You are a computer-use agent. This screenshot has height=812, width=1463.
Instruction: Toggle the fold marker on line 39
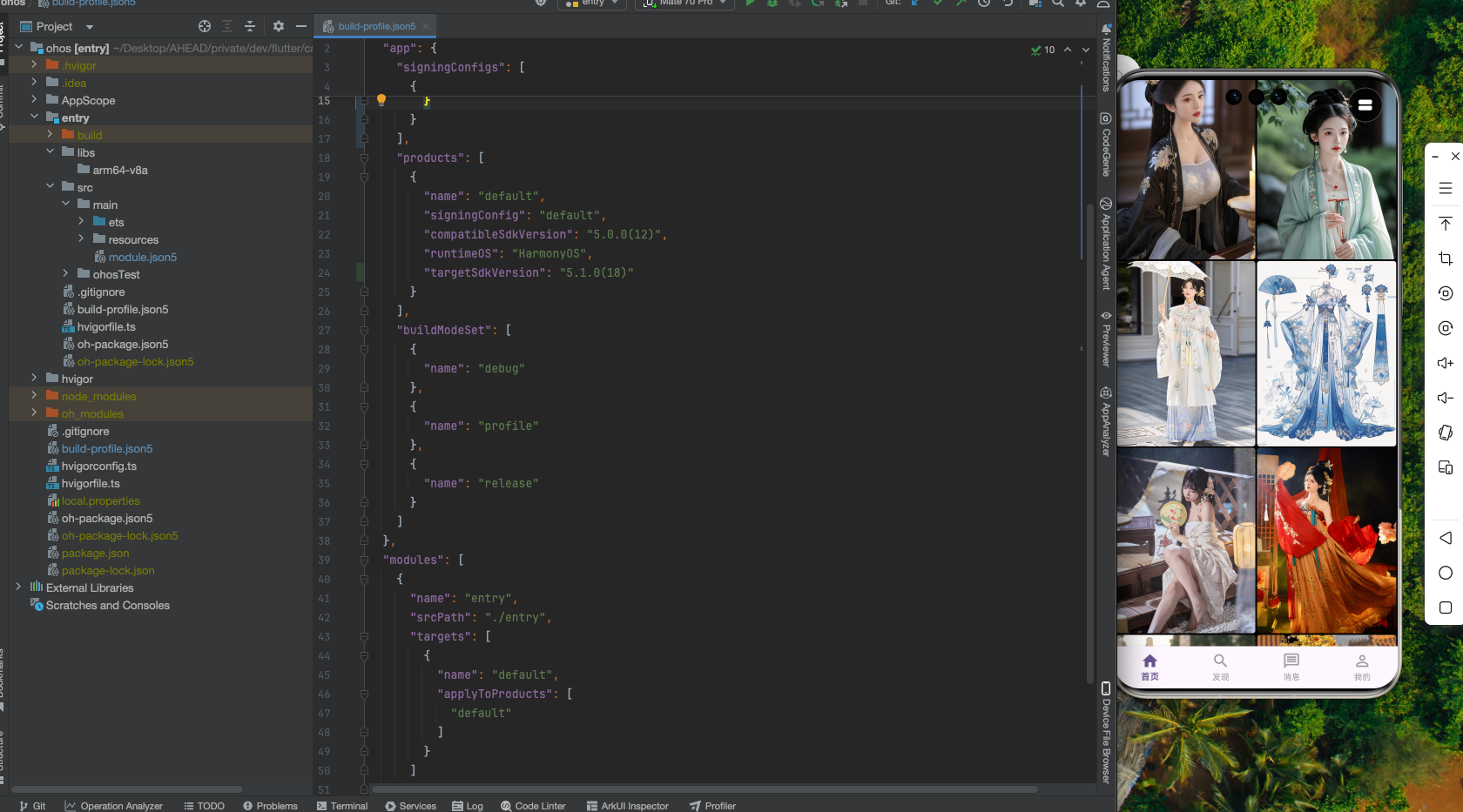coord(364,560)
